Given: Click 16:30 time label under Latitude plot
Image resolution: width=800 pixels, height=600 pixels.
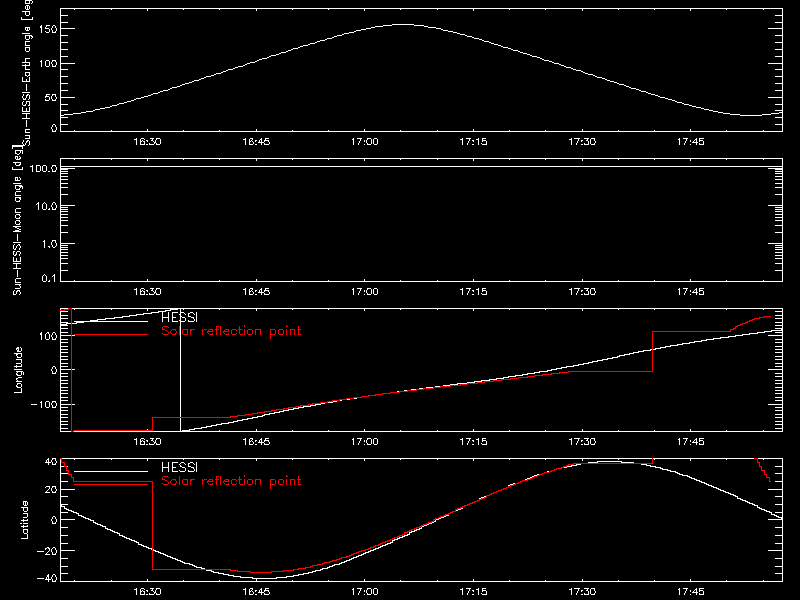Looking at the screenshot, I should click(x=147, y=592).
